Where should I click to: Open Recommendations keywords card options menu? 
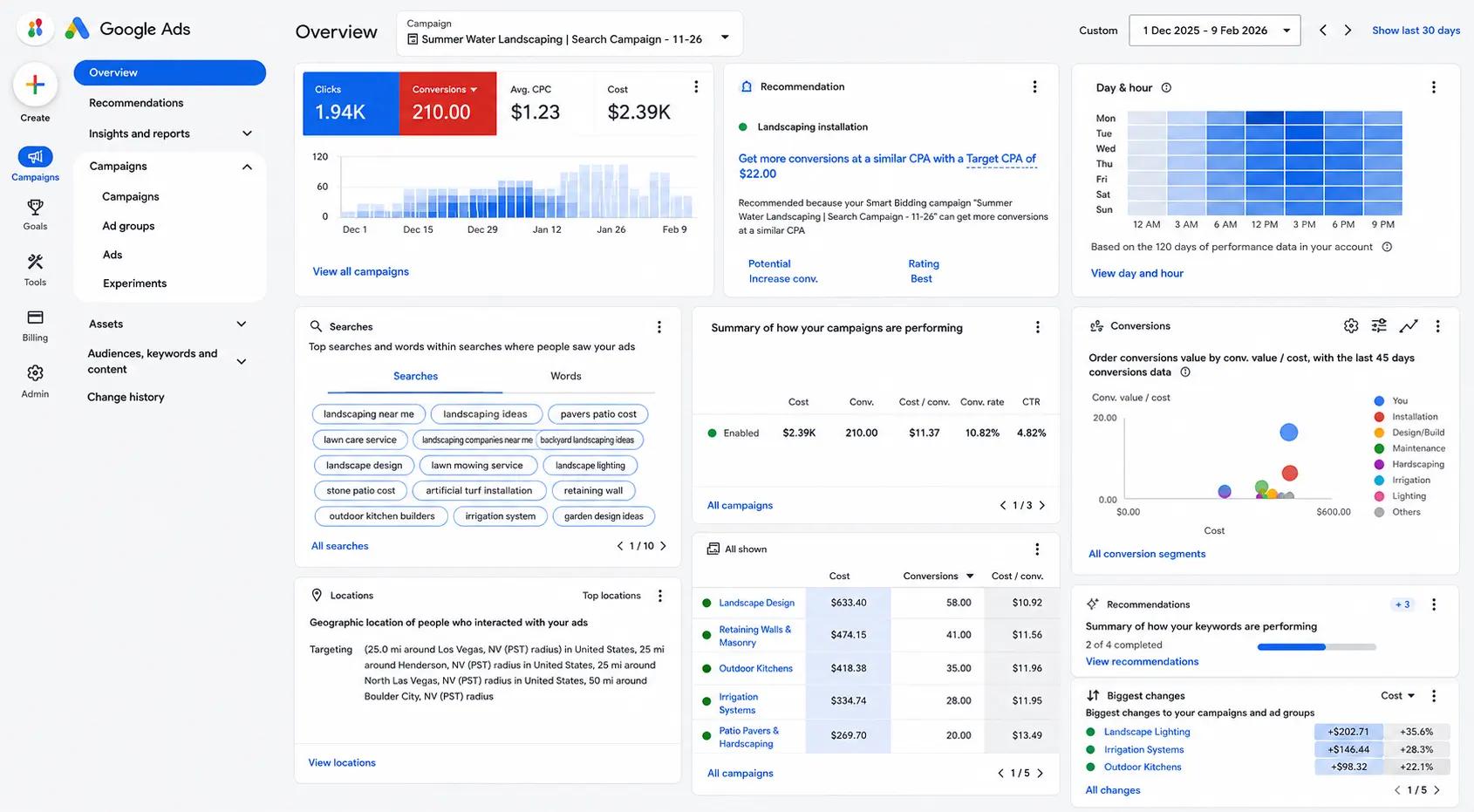[x=1433, y=604]
